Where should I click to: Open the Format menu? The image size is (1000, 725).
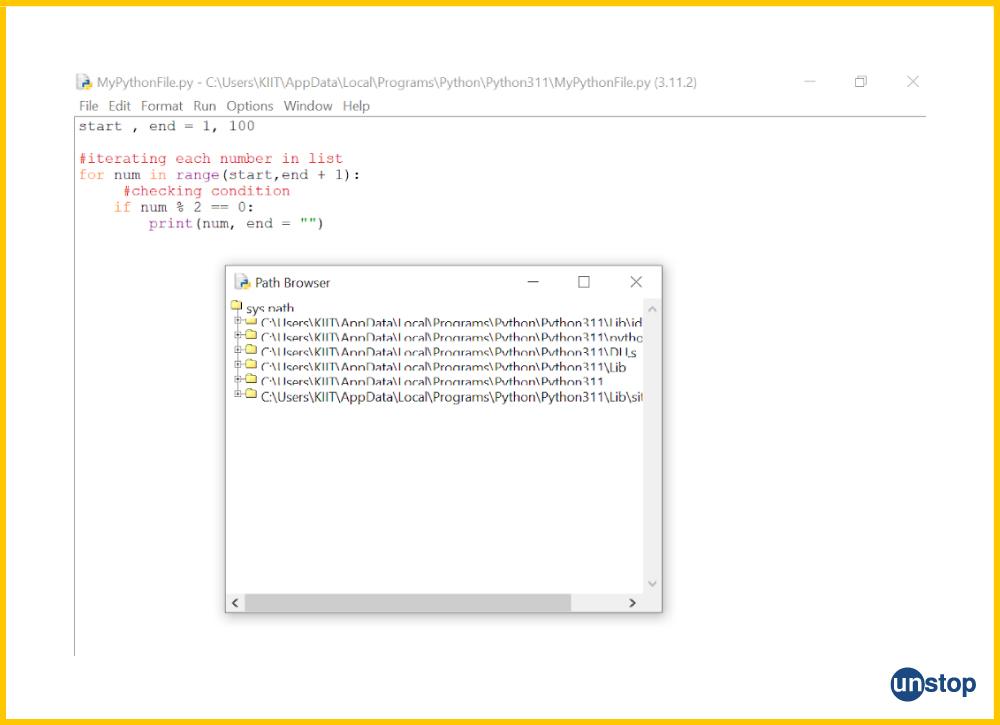(161, 106)
